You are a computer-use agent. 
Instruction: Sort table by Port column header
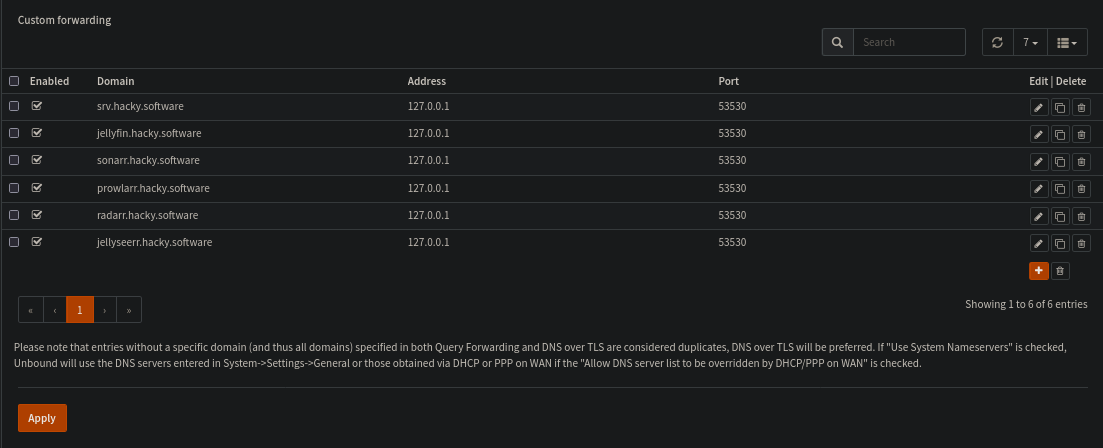(x=728, y=81)
